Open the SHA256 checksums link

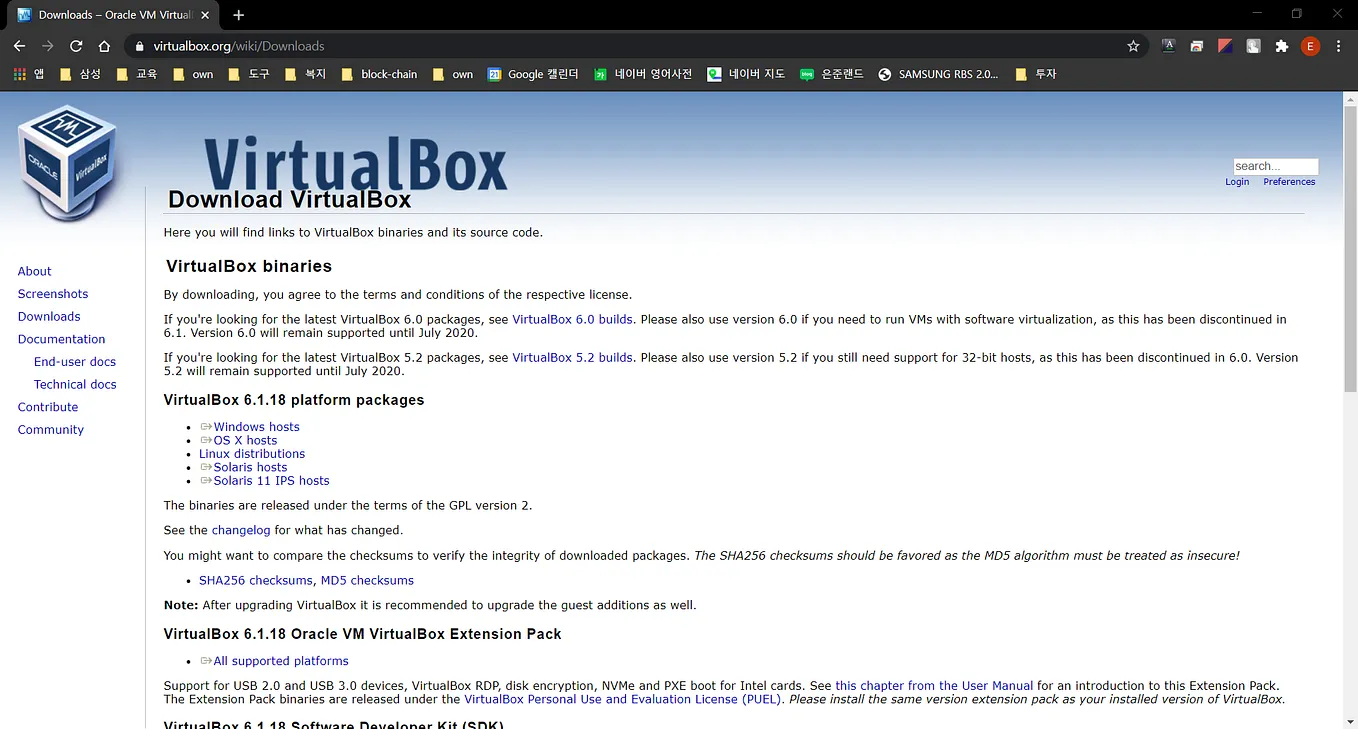click(x=256, y=581)
